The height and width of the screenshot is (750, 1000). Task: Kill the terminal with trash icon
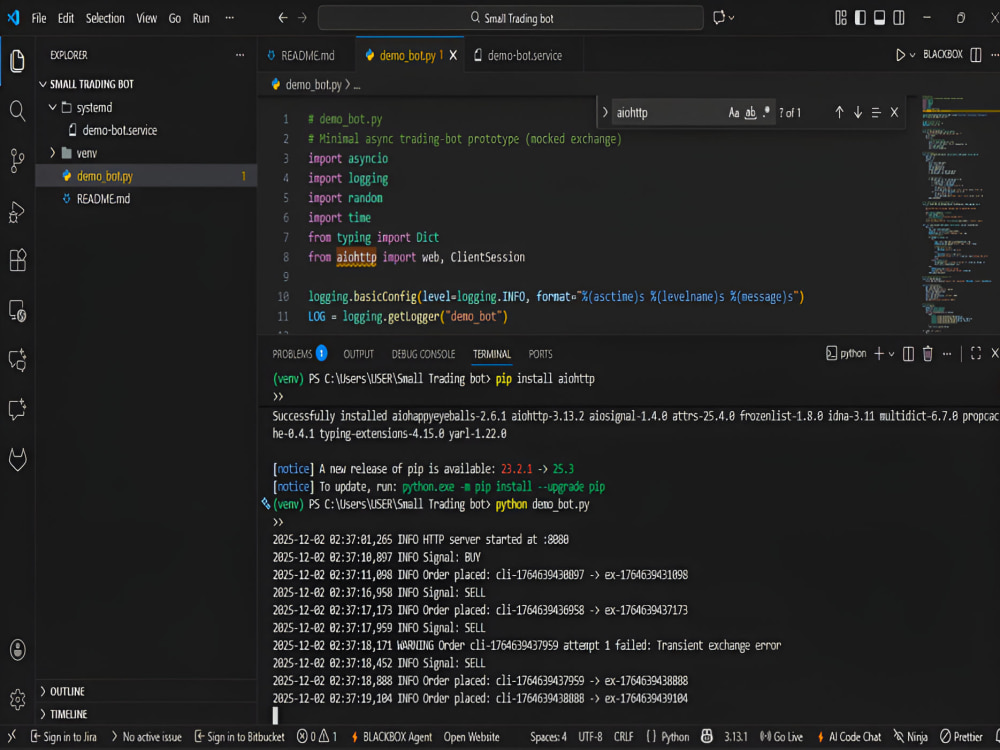[927, 354]
